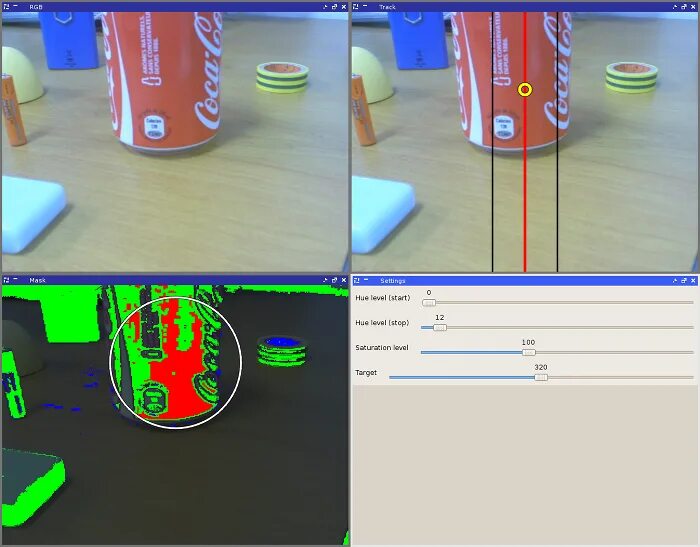Image resolution: width=700 pixels, height=547 pixels.
Task: Click the 'RGB' window title text
Action: click(x=36, y=7)
